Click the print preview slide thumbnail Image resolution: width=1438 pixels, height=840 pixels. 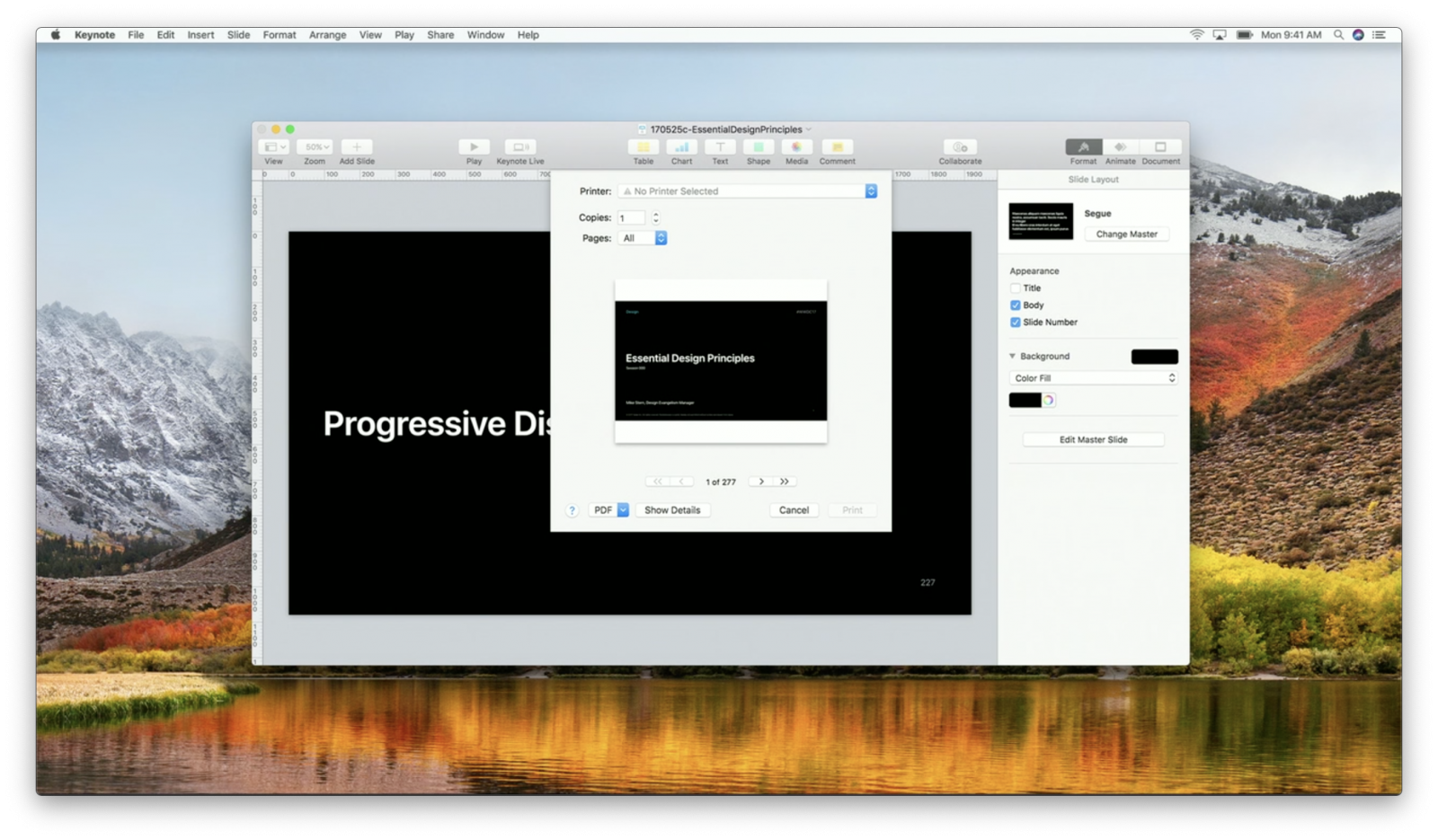(x=721, y=361)
